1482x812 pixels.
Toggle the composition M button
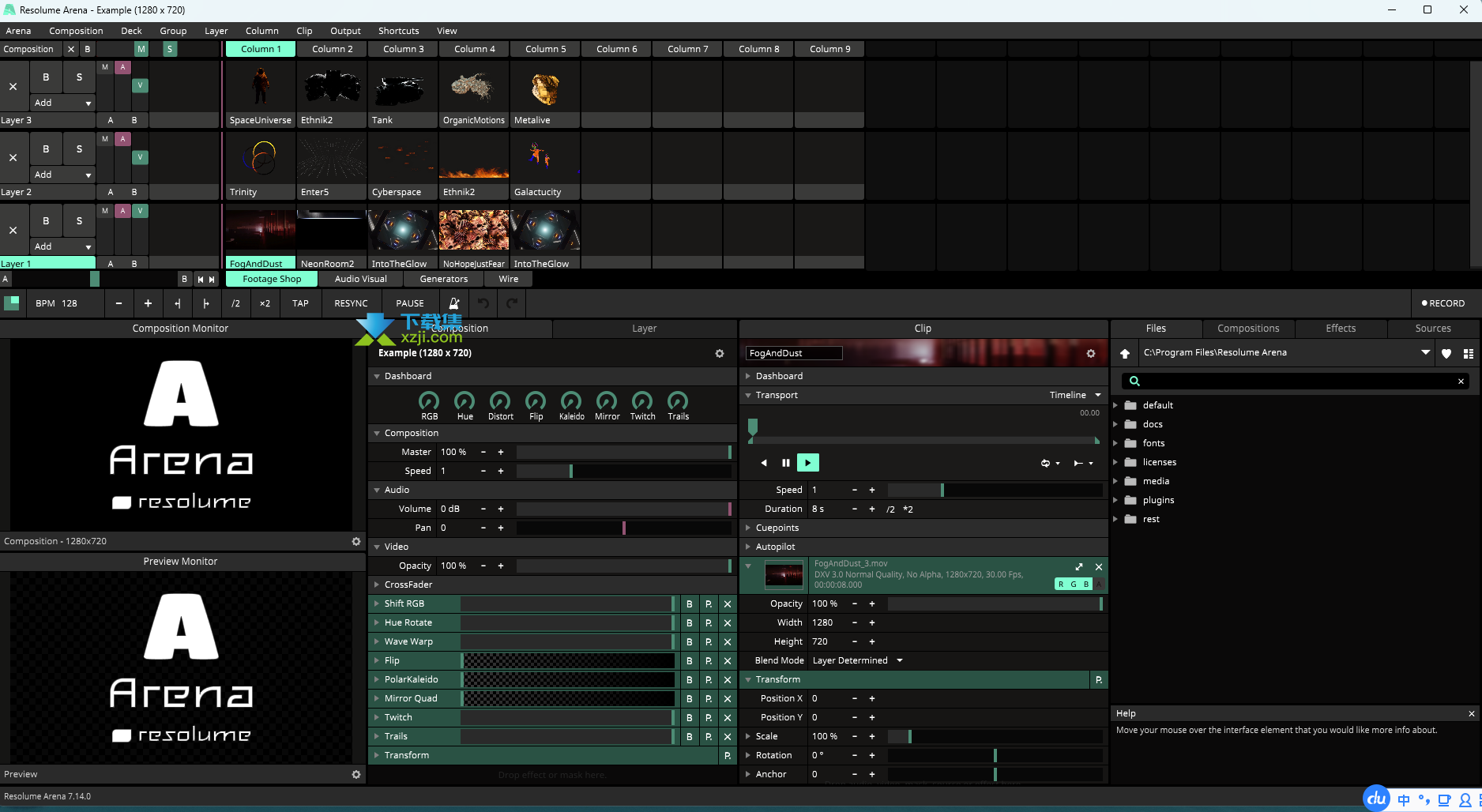[141, 49]
